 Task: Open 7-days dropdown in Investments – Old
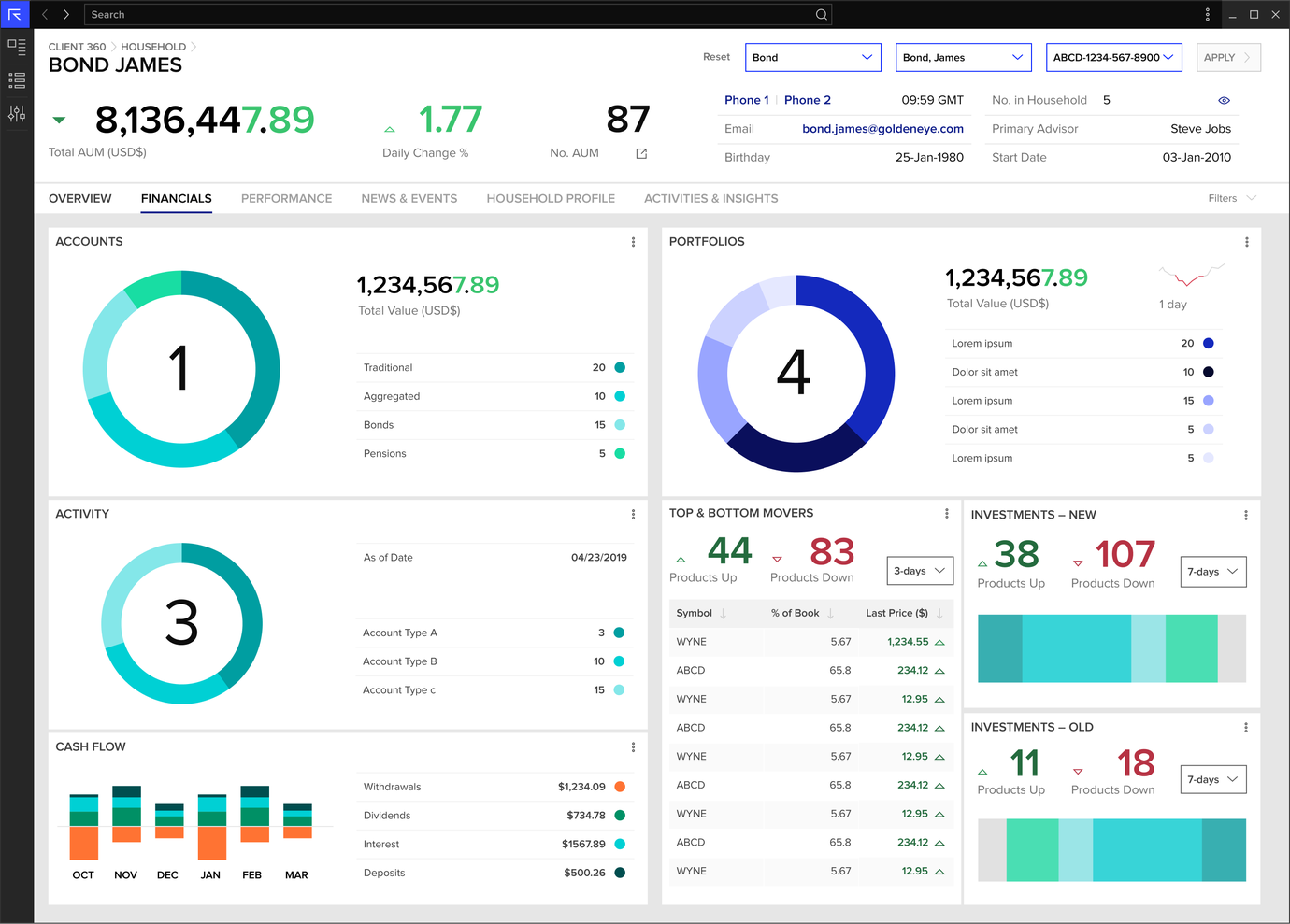pyautogui.click(x=1213, y=779)
